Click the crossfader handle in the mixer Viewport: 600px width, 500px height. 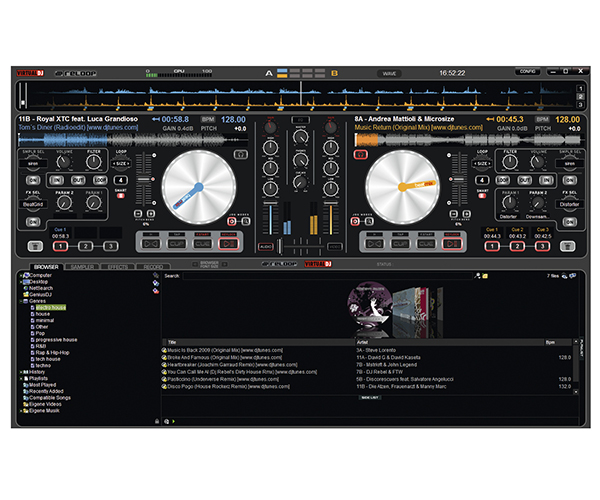280,246
